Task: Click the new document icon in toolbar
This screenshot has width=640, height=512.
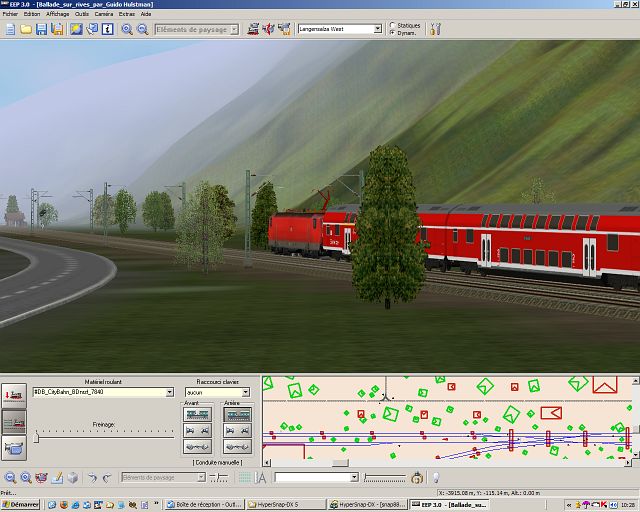Action: (x=10, y=30)
